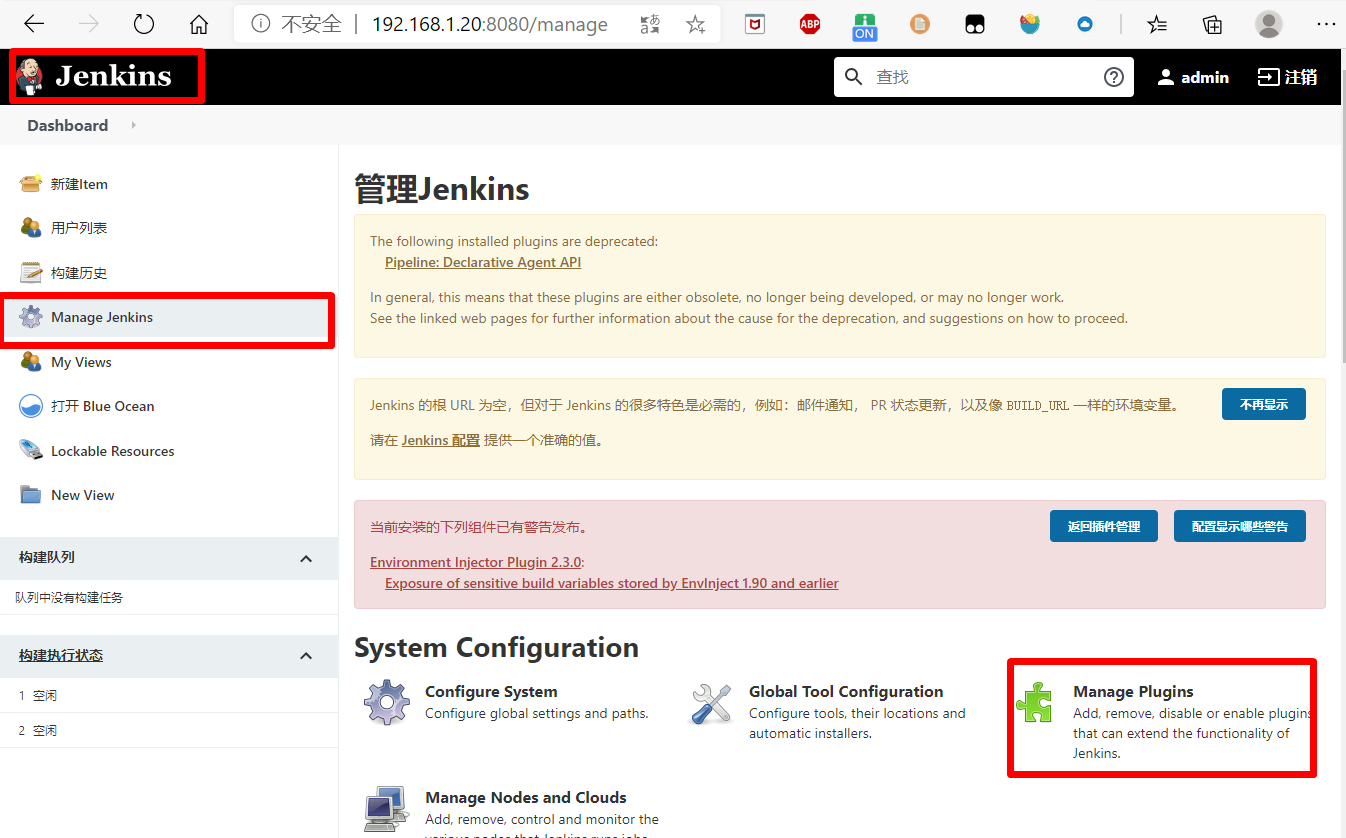The image size is (1346, 838).
Task: Click the Jenkins logo in the header
Action: point(93,76)
